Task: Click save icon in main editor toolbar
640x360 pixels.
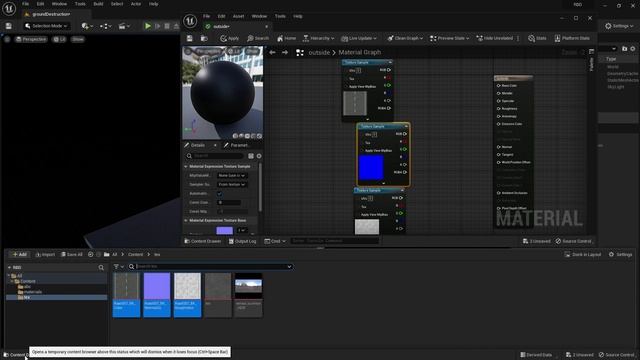Action: pos(9,26)
